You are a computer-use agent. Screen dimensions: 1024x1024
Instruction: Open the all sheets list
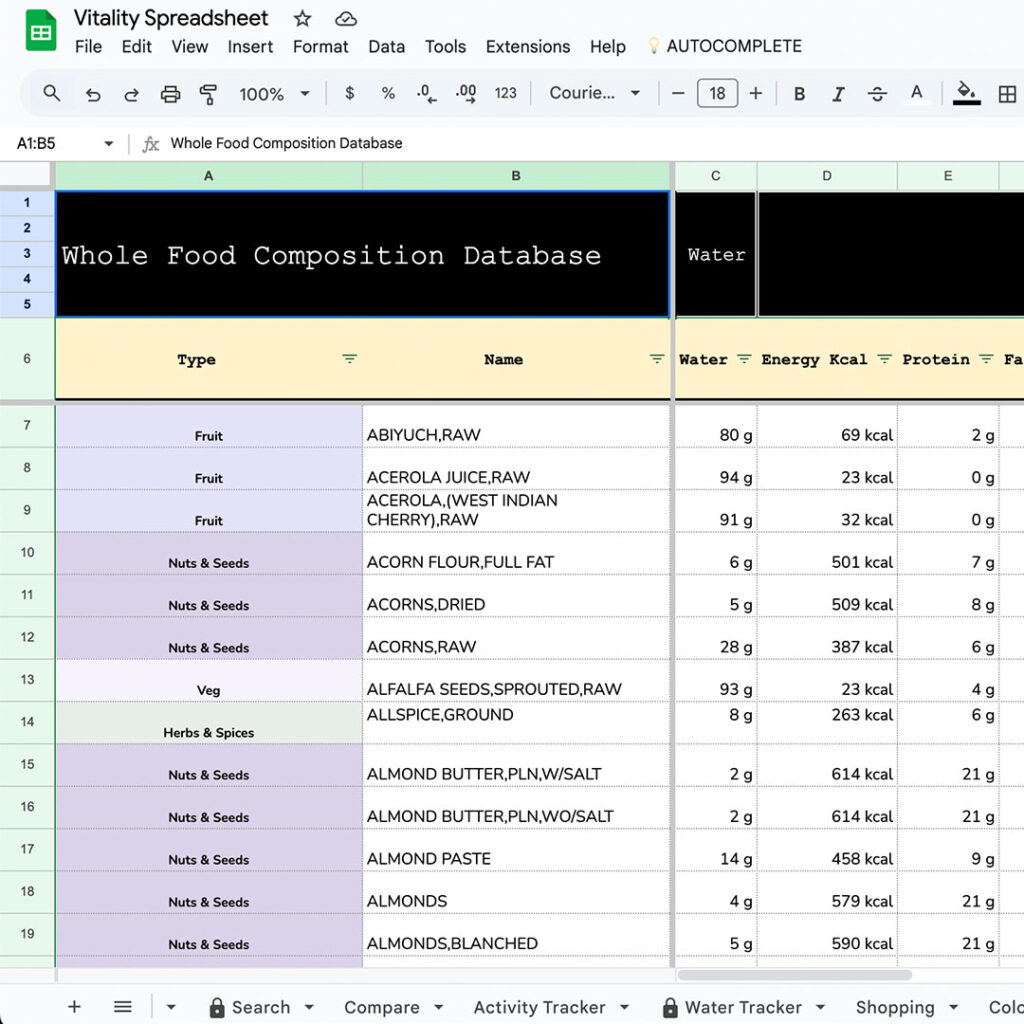pyautogui.click(x=123, y=1006)
